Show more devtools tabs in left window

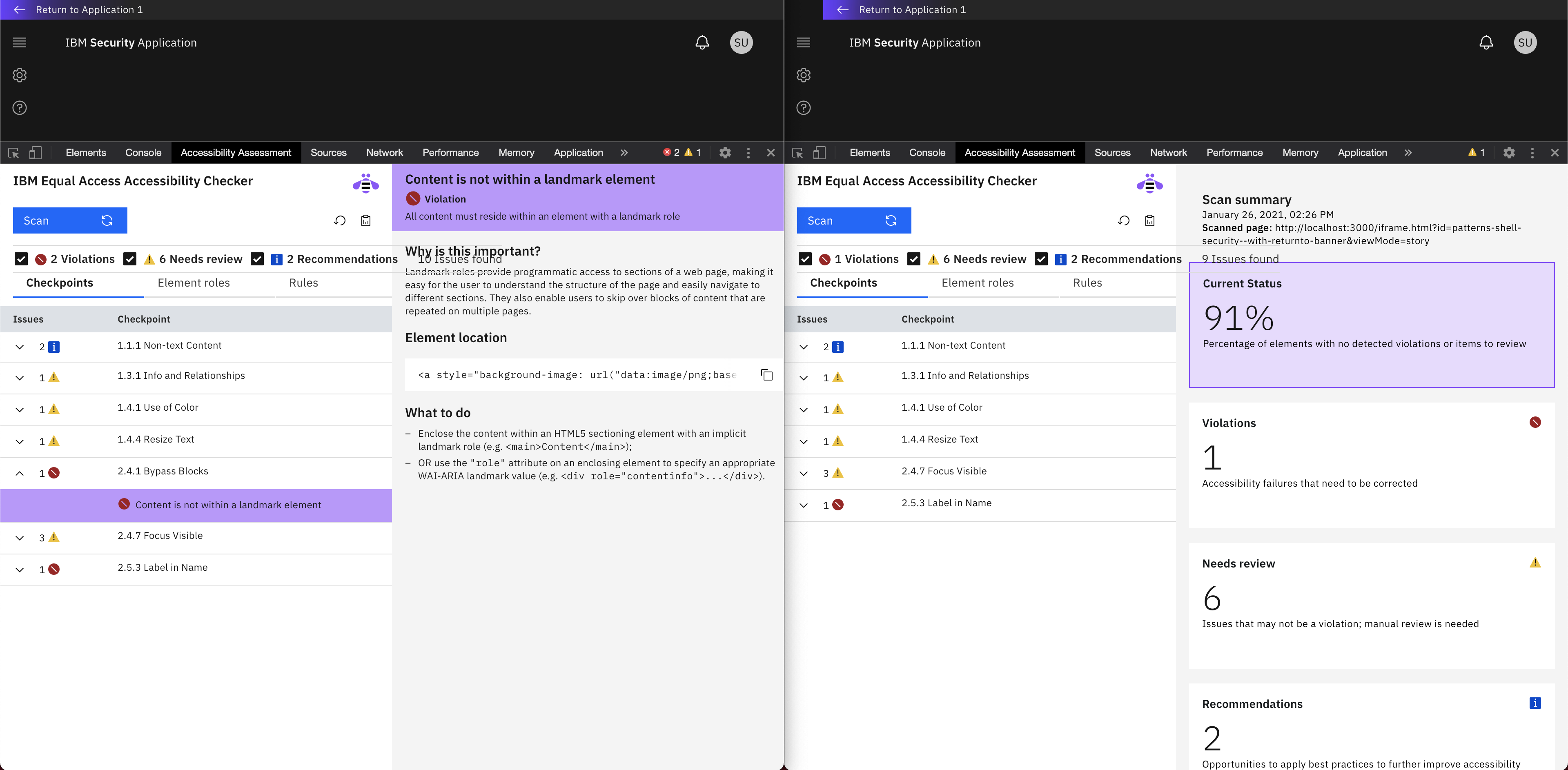click(624, 153)
